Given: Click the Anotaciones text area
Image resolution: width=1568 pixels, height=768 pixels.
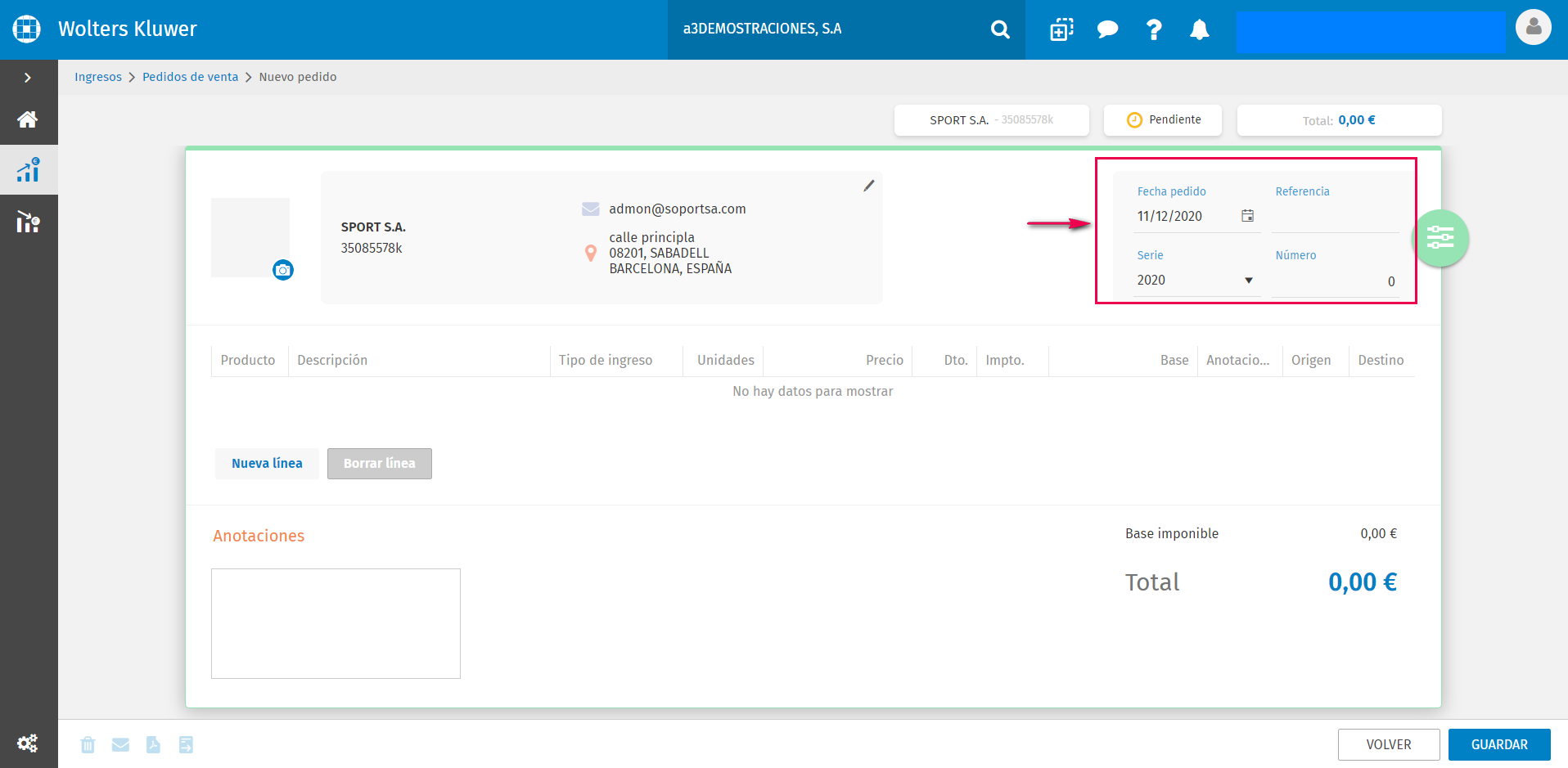Looking at the screenshot, I should (x=336, y=623).
